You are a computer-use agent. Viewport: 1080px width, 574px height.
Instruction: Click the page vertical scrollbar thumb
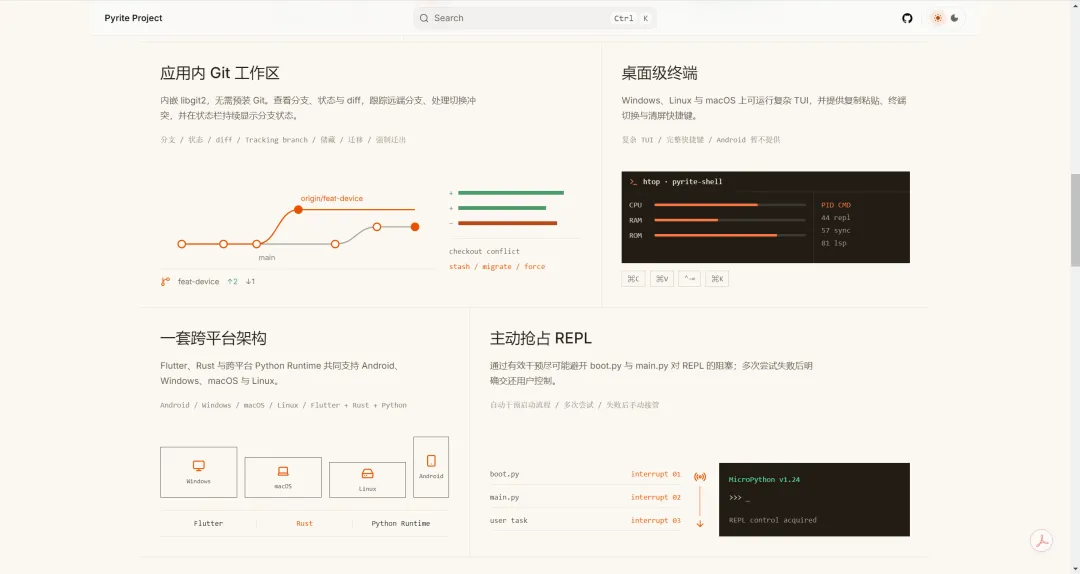pos(1074,219)
